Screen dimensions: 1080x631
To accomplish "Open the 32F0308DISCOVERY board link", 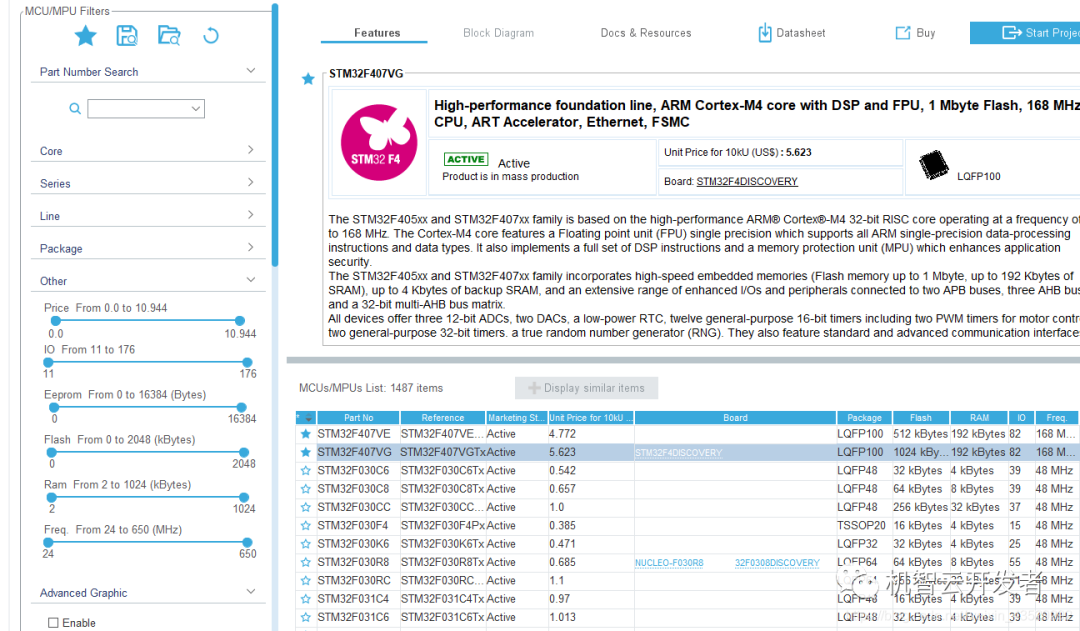I will coord(777,563).
